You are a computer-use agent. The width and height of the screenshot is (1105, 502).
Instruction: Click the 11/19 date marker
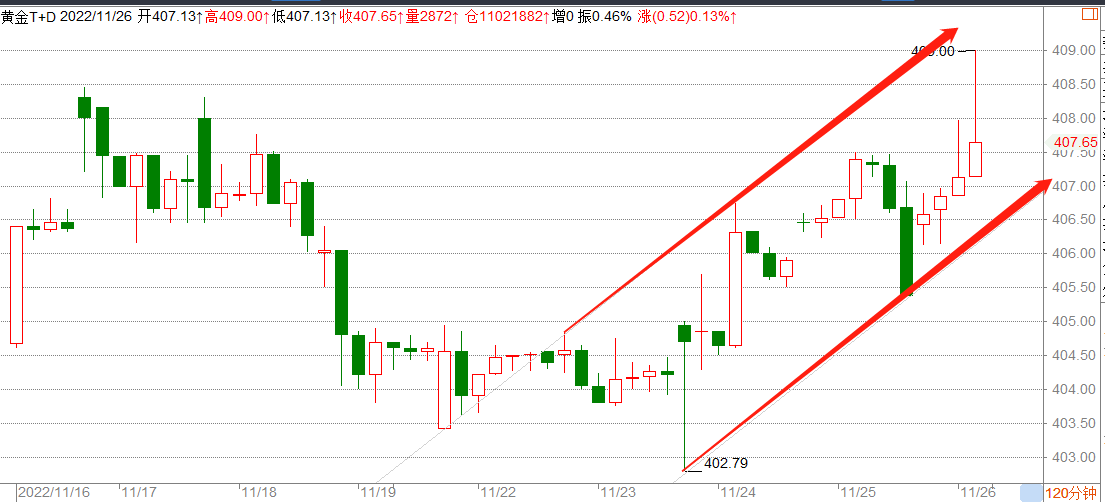coord(378,491)
